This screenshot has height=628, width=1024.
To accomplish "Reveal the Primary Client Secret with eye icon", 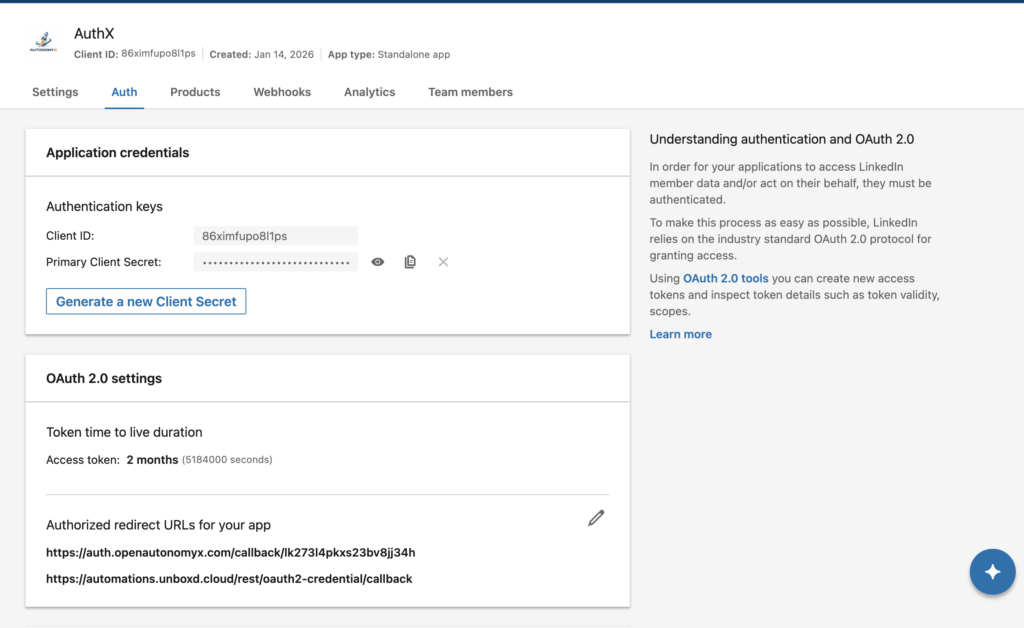I will 378,262.
